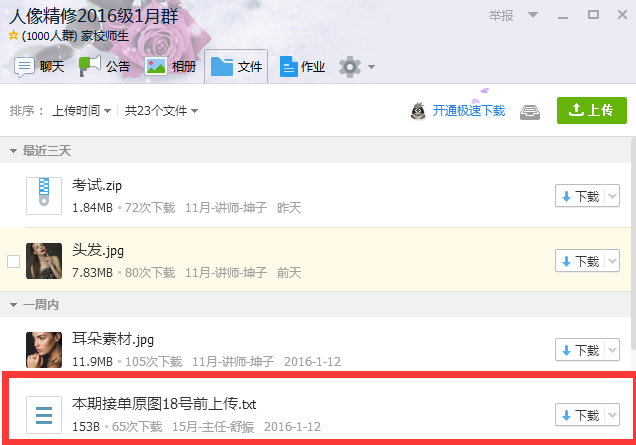636x445 pixels.
Task: Click the gear settings icon
Action: pos(350,67)
